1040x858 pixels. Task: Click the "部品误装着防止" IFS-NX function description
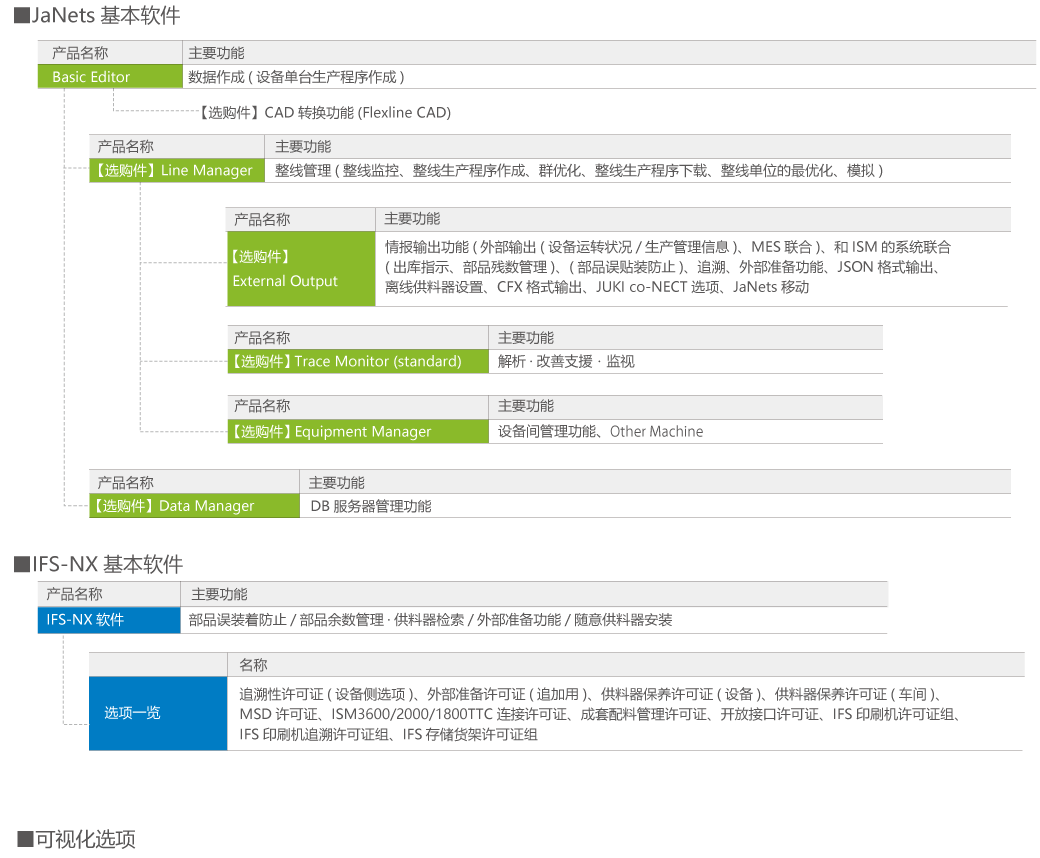430,620
